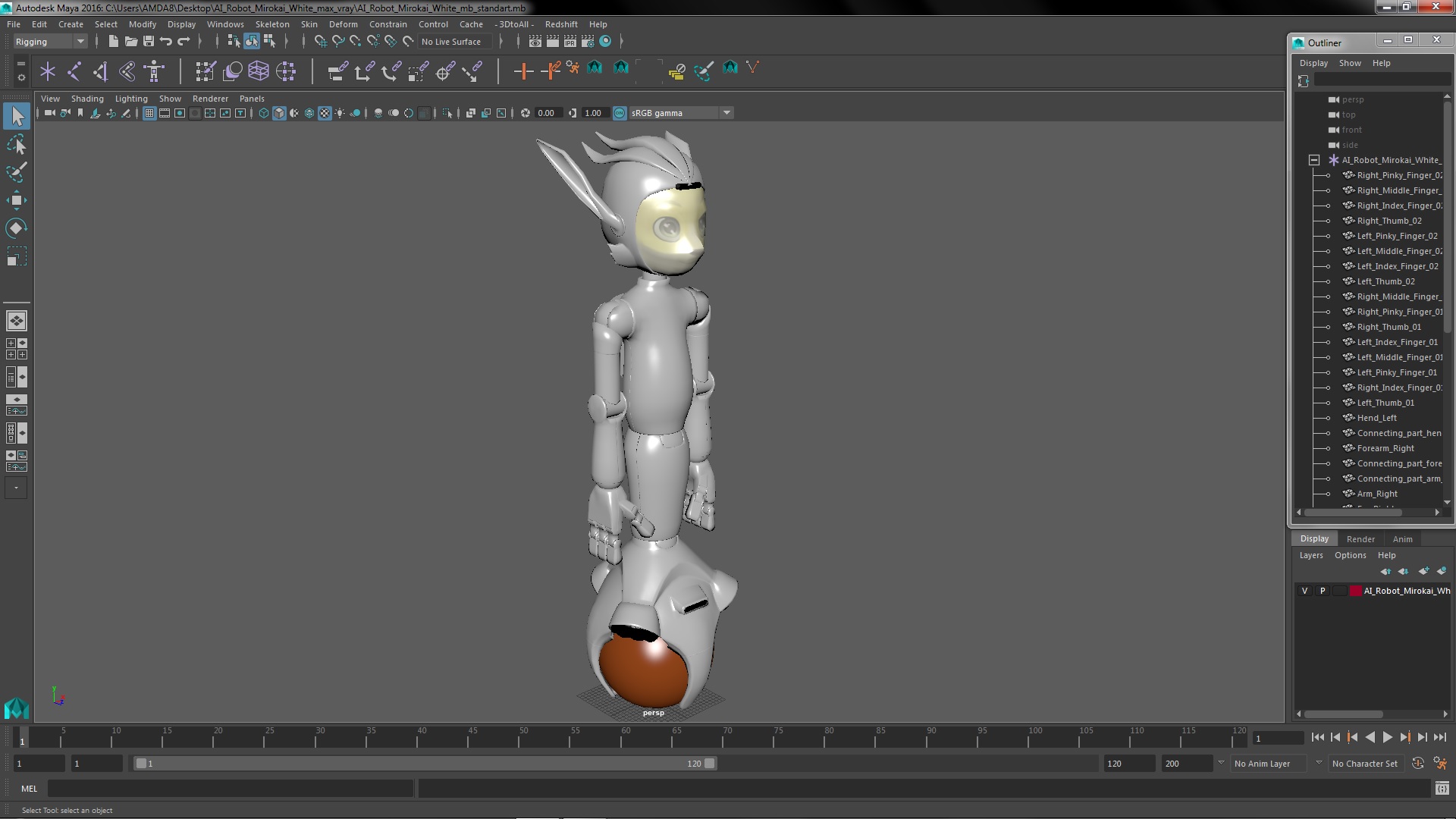1456x819 pixels.
Task: Open the Rigging menu set dropdown
Action: coord(50,42)
